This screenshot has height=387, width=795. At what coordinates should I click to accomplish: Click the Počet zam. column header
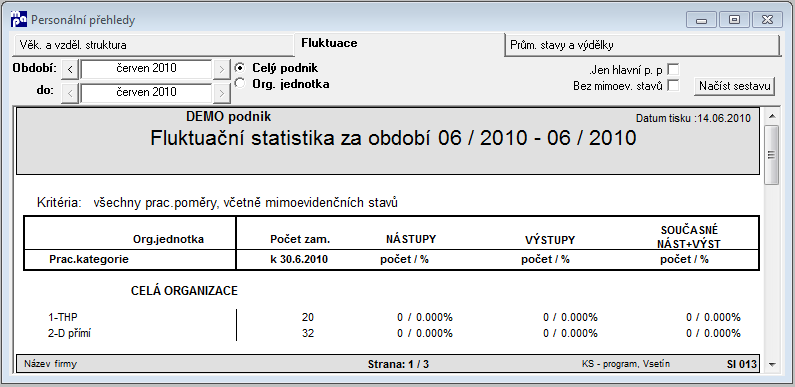(300, 239)
